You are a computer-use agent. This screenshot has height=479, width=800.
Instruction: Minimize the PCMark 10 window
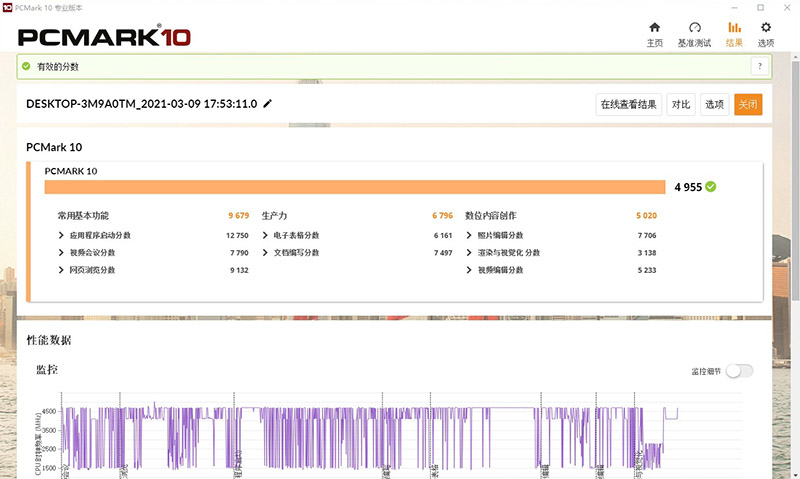click(x=734, y=8)
